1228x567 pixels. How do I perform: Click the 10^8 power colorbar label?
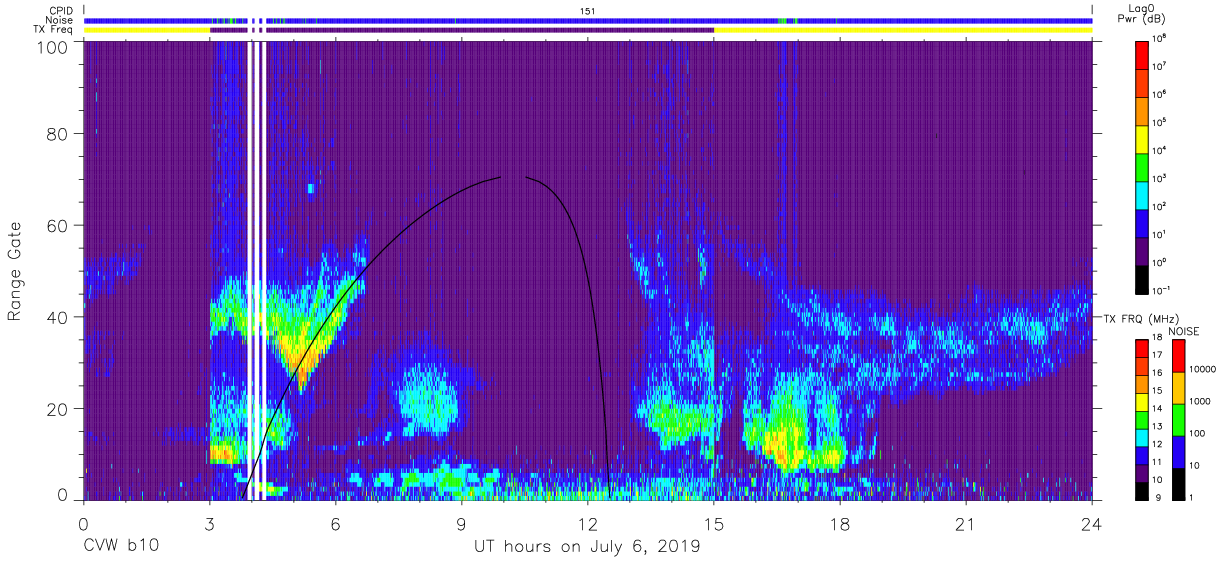tap(1161, 38)
